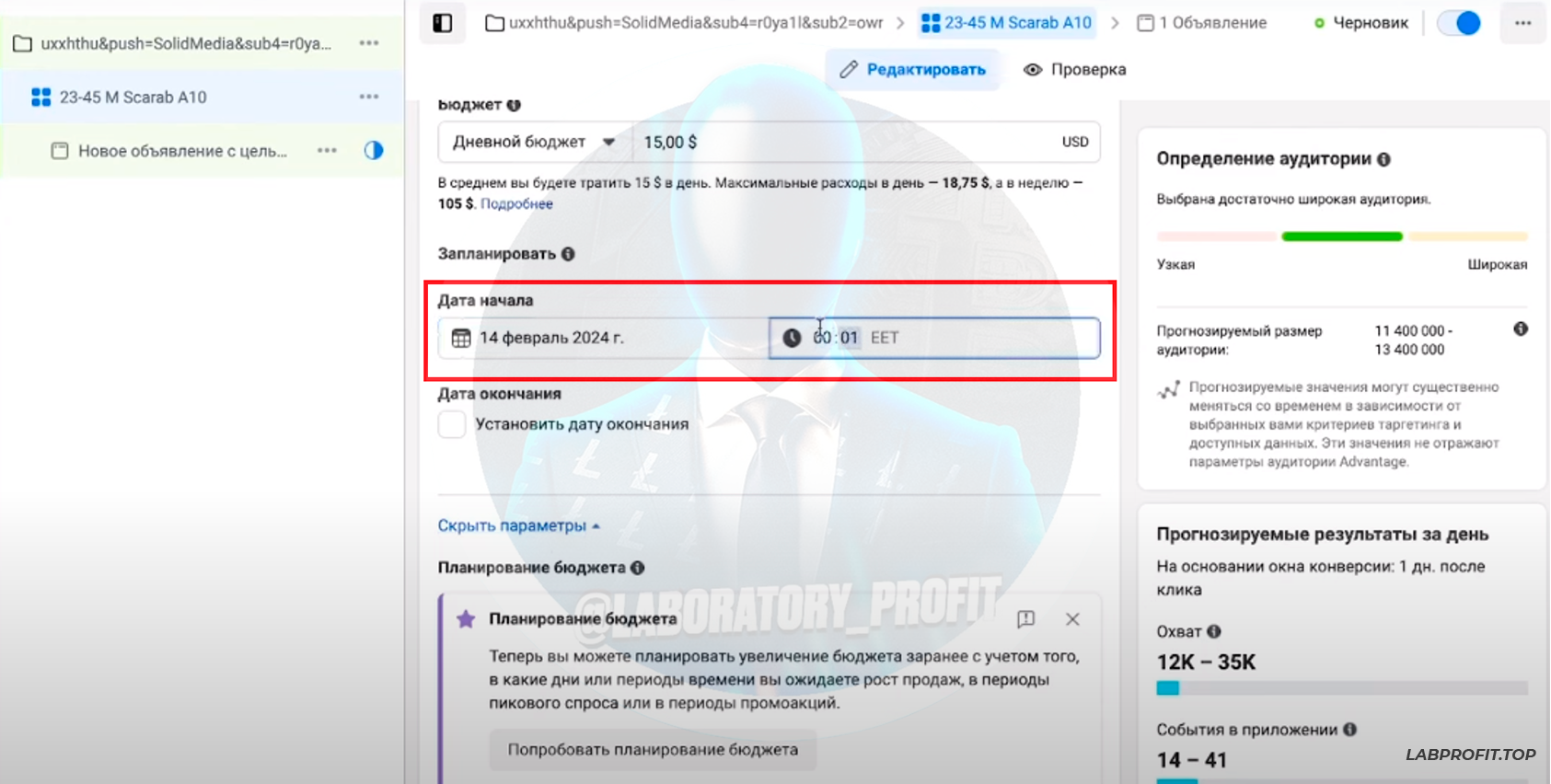This screenshot has width=1551, height=784.
Task: Collapse the sidebar panel icon
Action: pos(443,23)
